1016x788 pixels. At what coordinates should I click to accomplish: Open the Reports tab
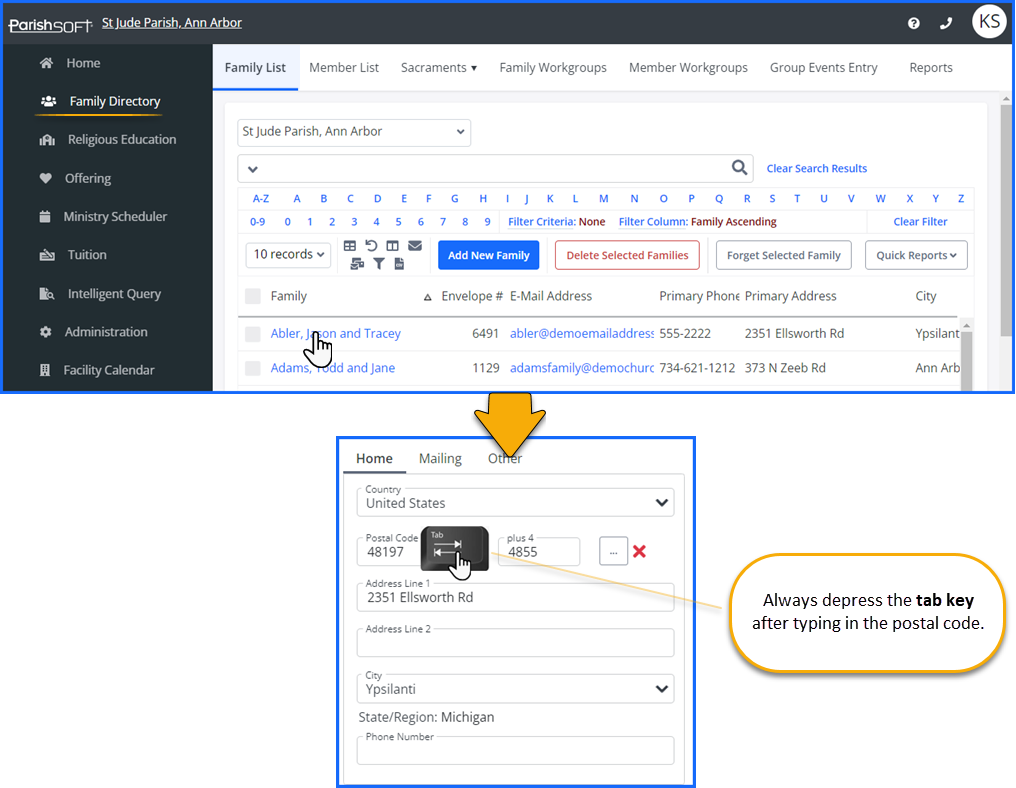coord(930,68)
